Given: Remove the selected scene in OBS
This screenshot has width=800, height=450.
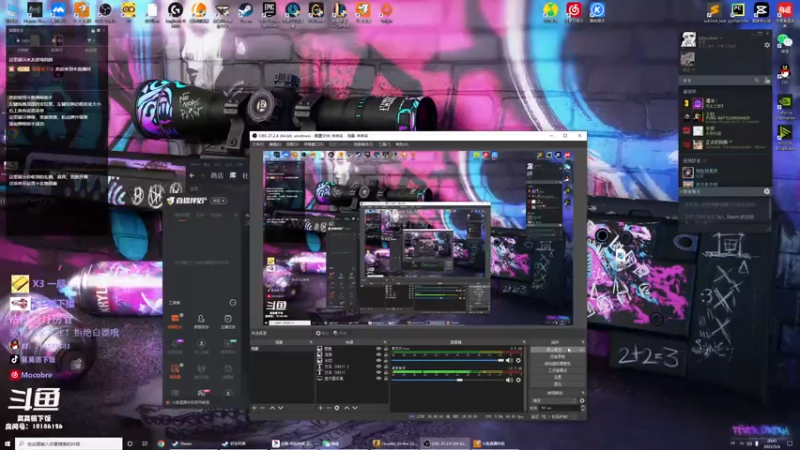Looking at the screenshot, I should (262, 408).
